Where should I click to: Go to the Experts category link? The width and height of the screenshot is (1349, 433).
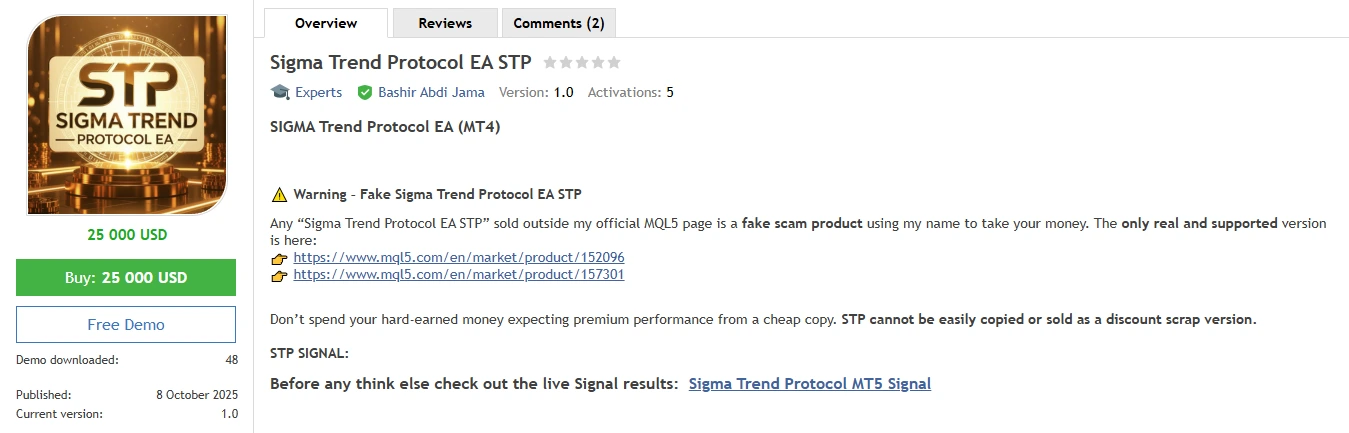coord(318,92)
